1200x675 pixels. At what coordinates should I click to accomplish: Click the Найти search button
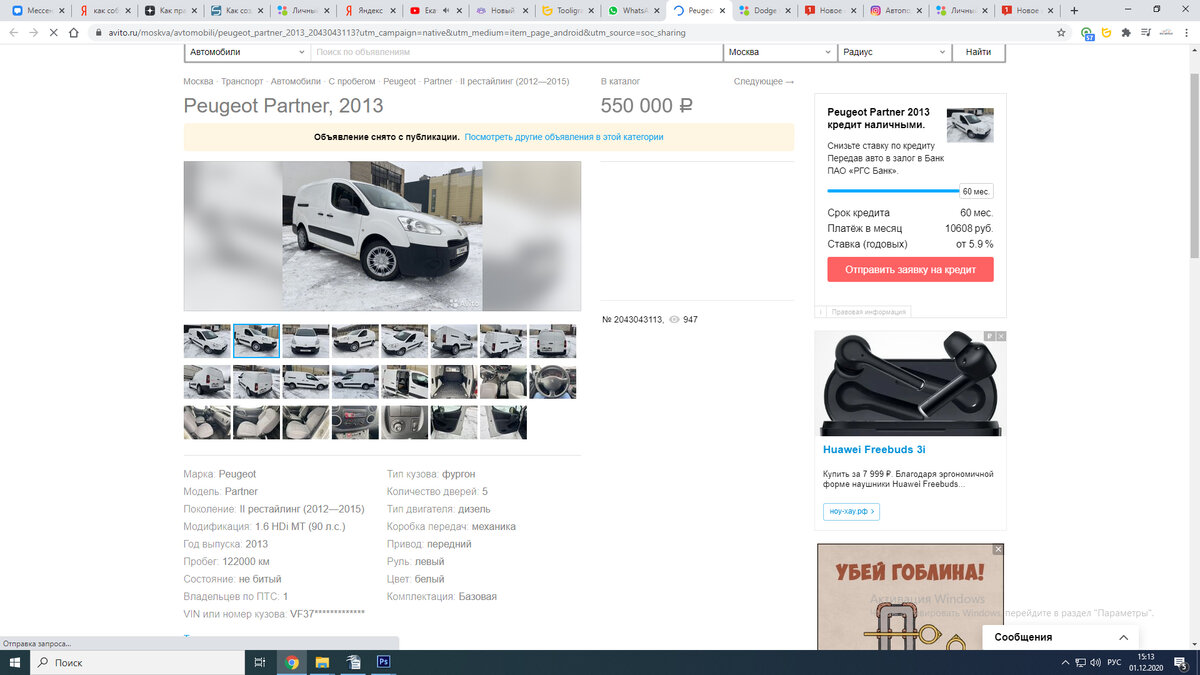pyautogui.click(x=978, y=52)
